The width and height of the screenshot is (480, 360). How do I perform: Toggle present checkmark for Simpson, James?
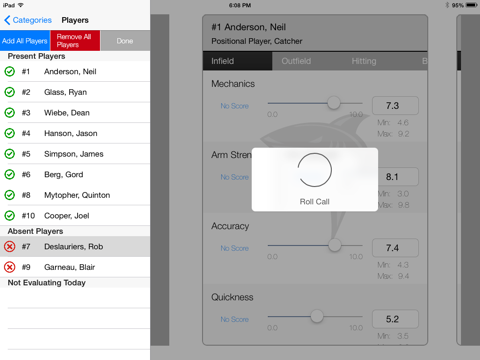click(10, 154)
